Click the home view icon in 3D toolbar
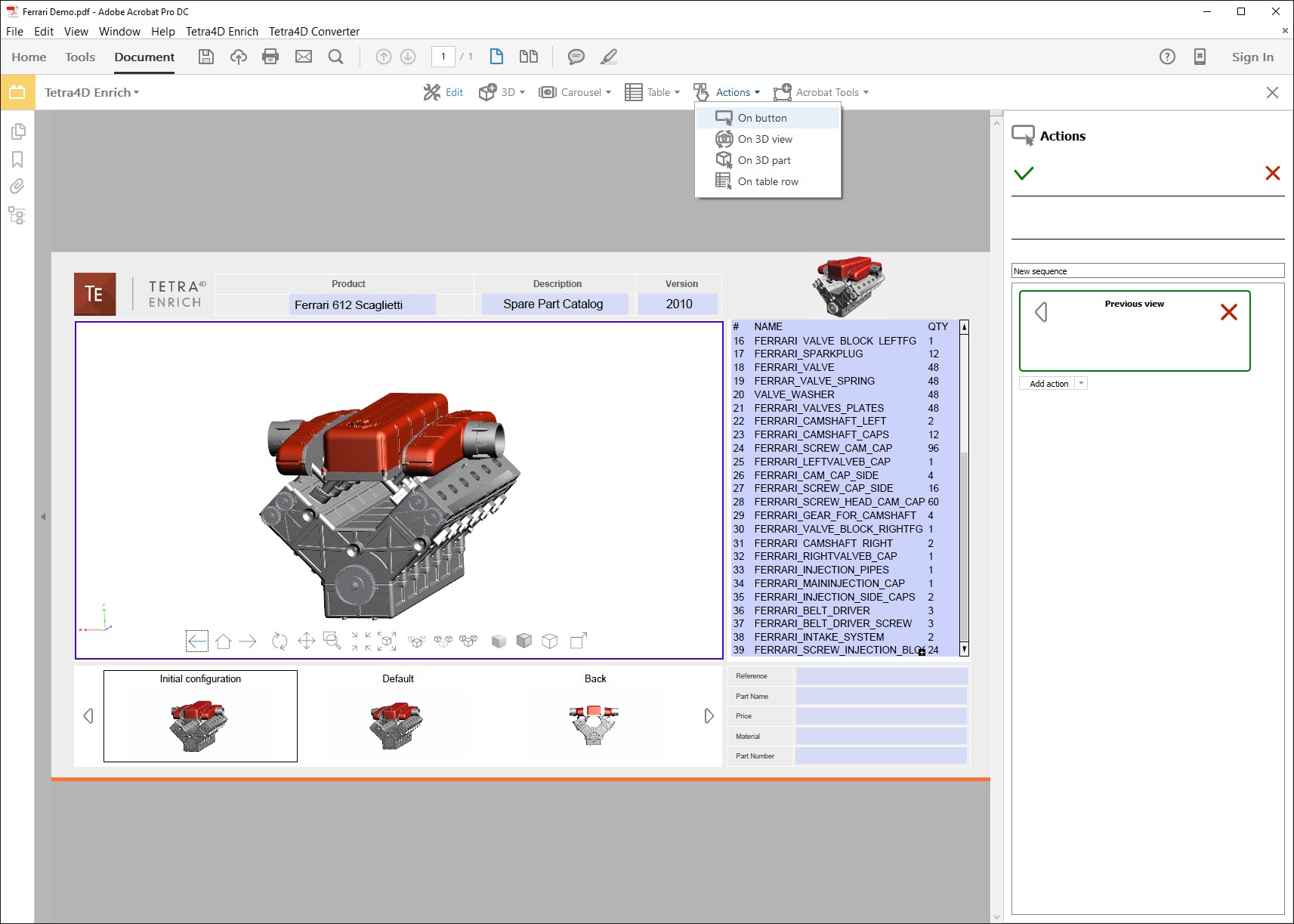The width and height of the screenshot is (1294, 924). (x=223, y=641)
